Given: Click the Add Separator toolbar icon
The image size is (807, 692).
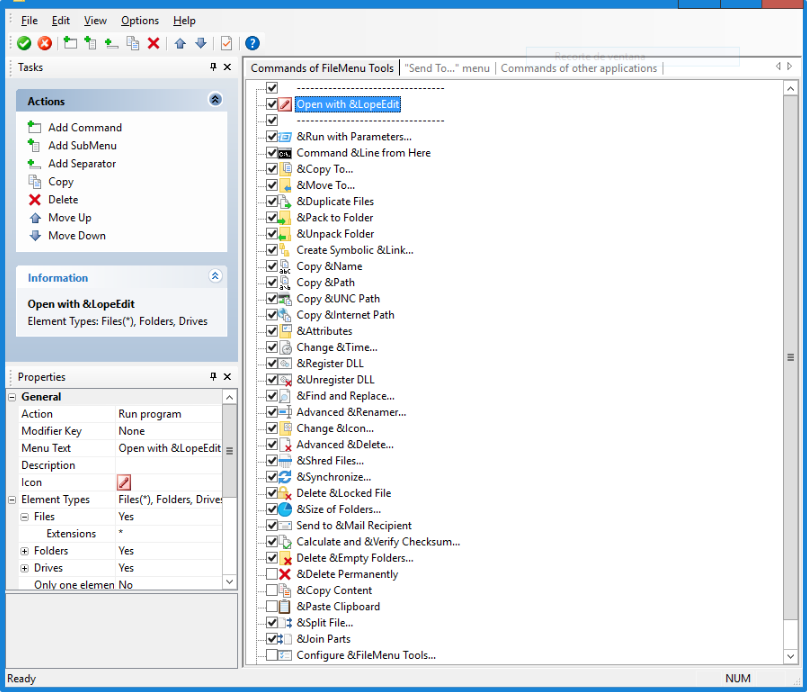Looking at the screenshot, I should [111, 43].
